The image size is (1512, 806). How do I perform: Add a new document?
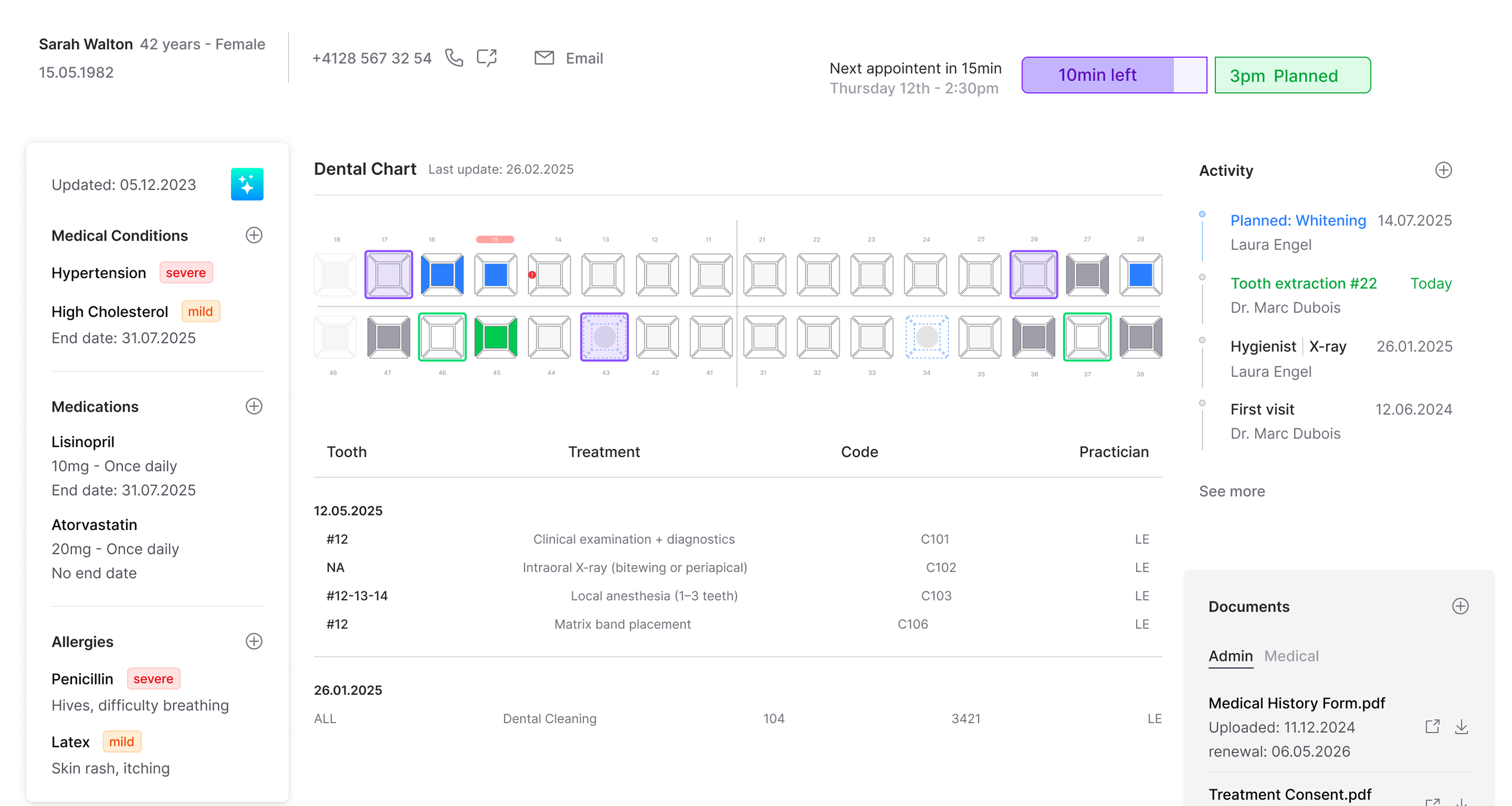pyautogui.click(x=1460, y=606)
